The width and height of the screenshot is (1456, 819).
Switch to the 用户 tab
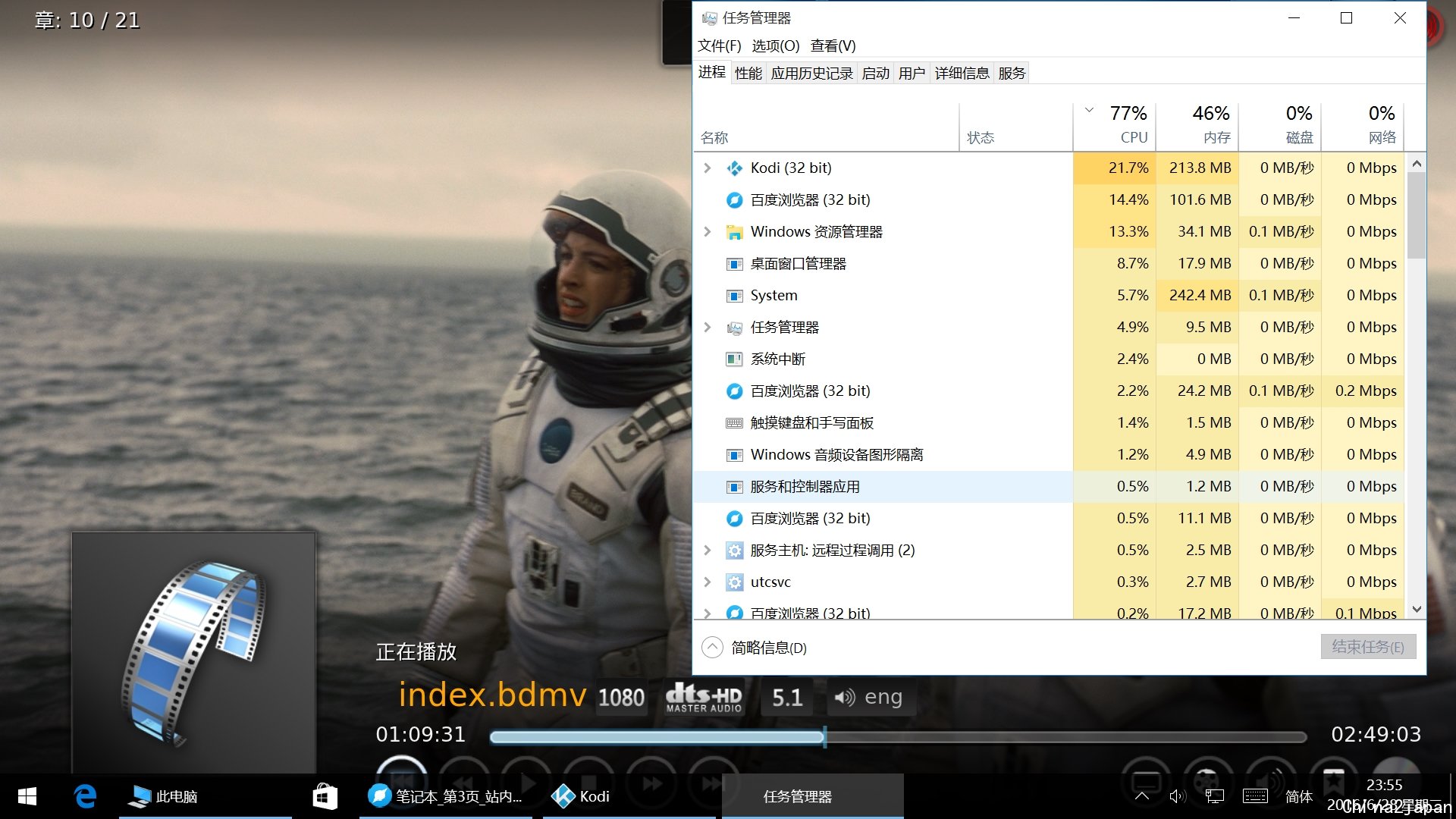(x=912, y=73)
